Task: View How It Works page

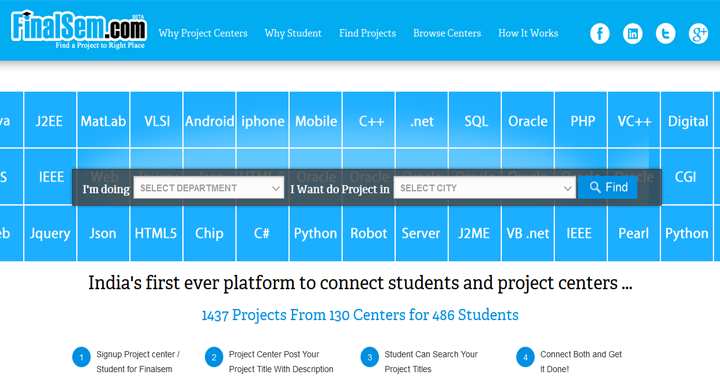Action: click(x=528, y=33)
